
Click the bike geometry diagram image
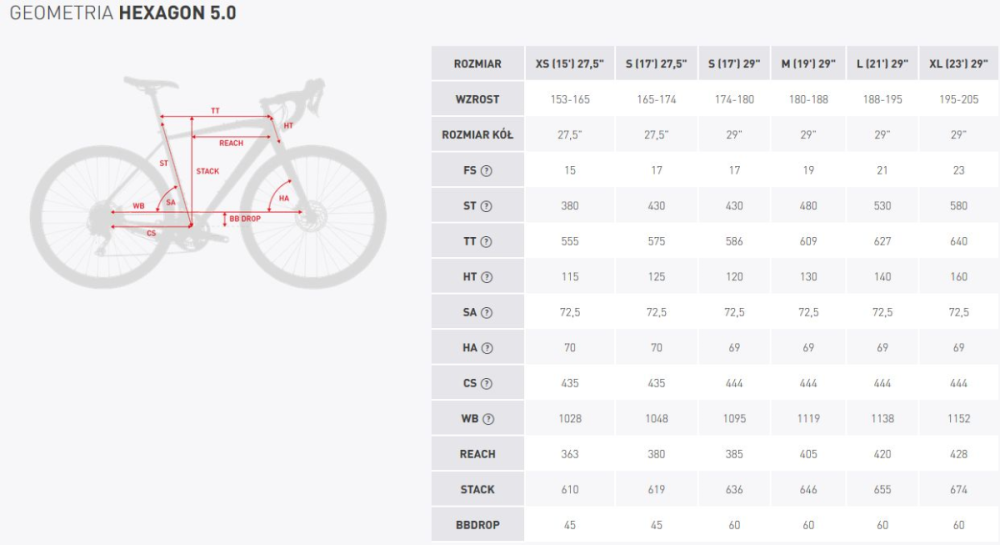207,180
